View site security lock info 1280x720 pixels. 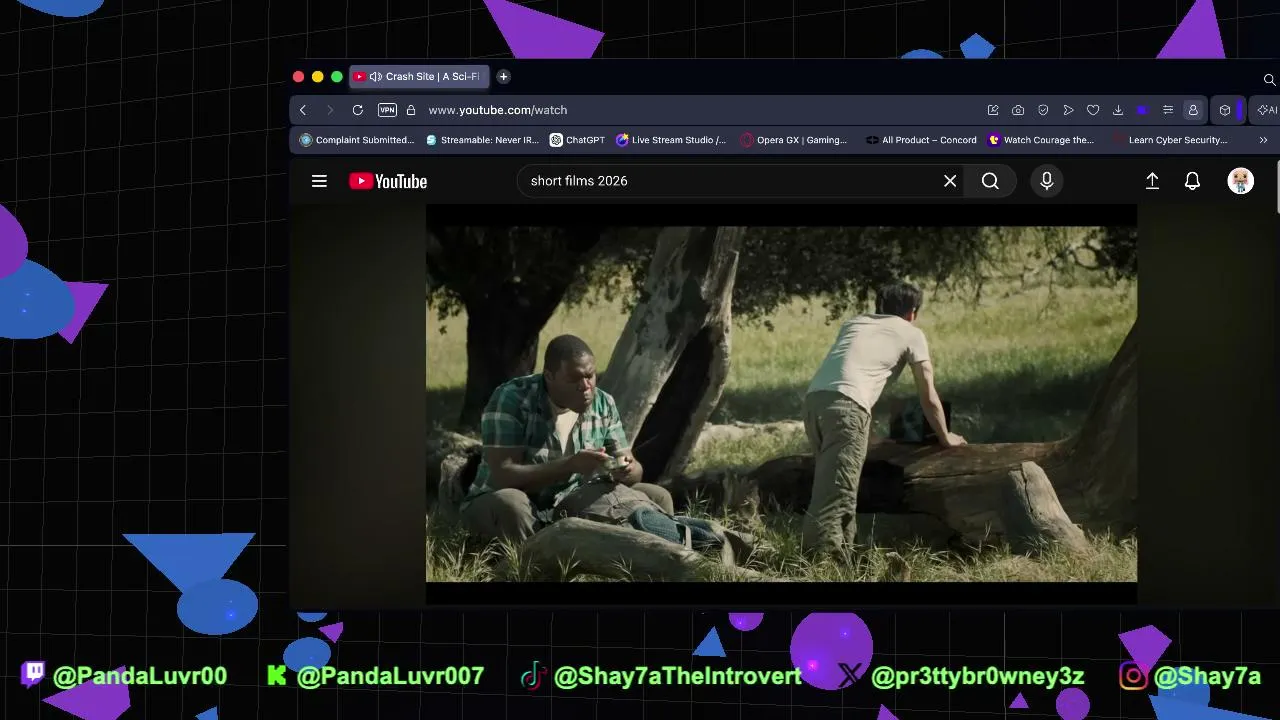(410, 110)
